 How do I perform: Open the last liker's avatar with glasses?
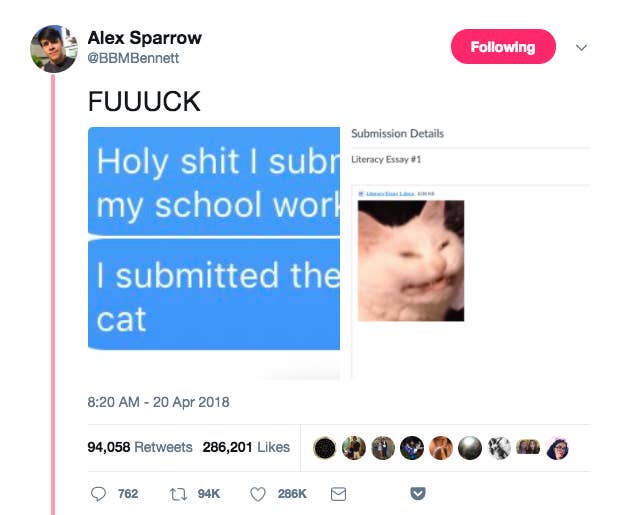pyautogui.click(x=558, y=448)
